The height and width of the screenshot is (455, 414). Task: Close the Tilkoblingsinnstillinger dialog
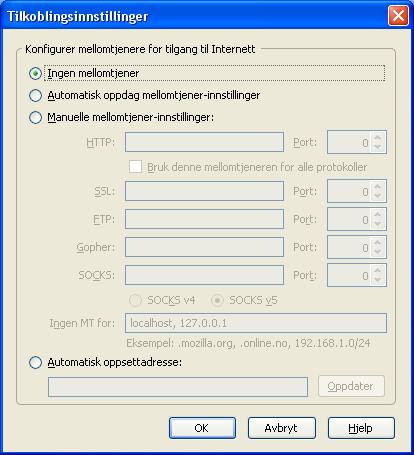pos(398,15)
